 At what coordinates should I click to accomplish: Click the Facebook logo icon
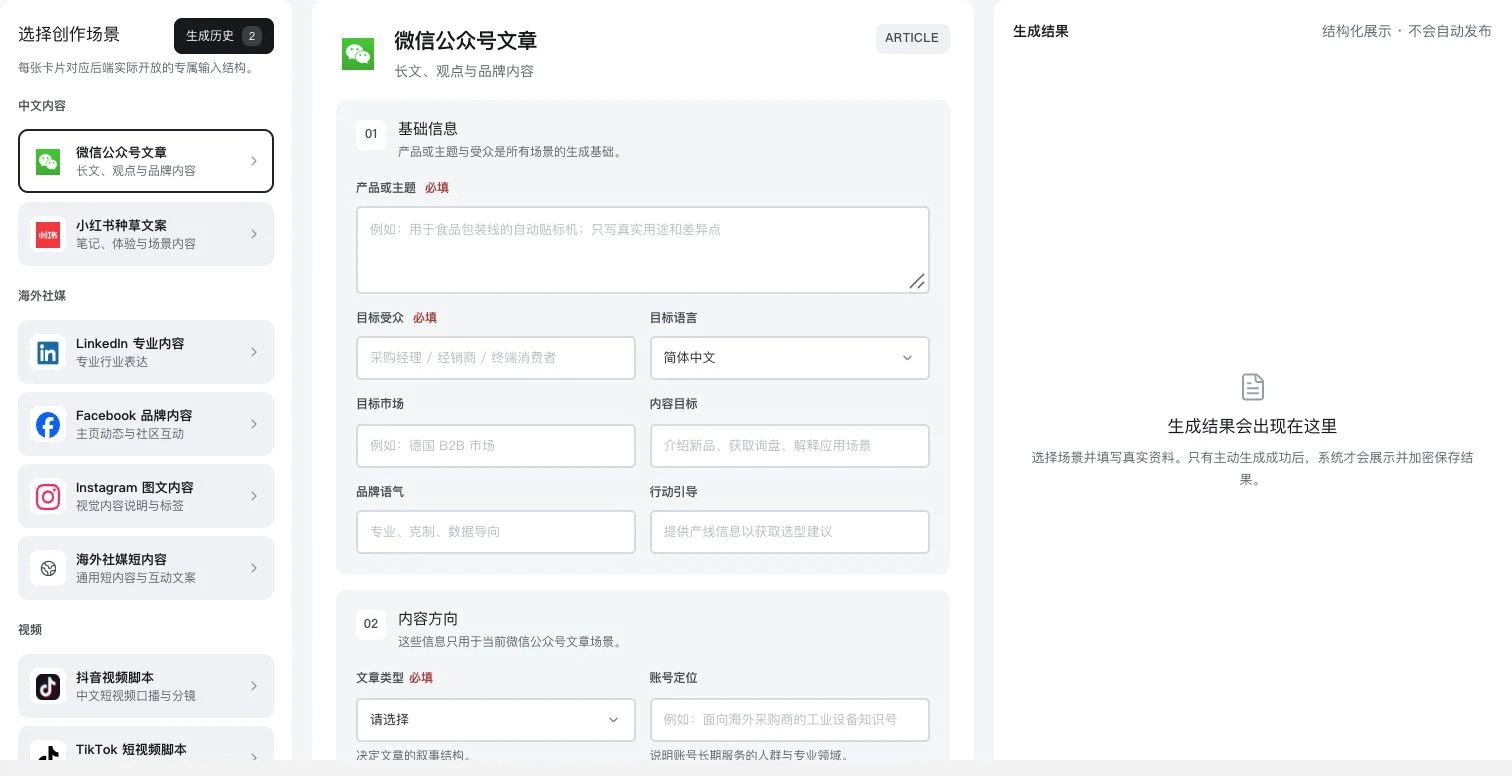[48, 424]
